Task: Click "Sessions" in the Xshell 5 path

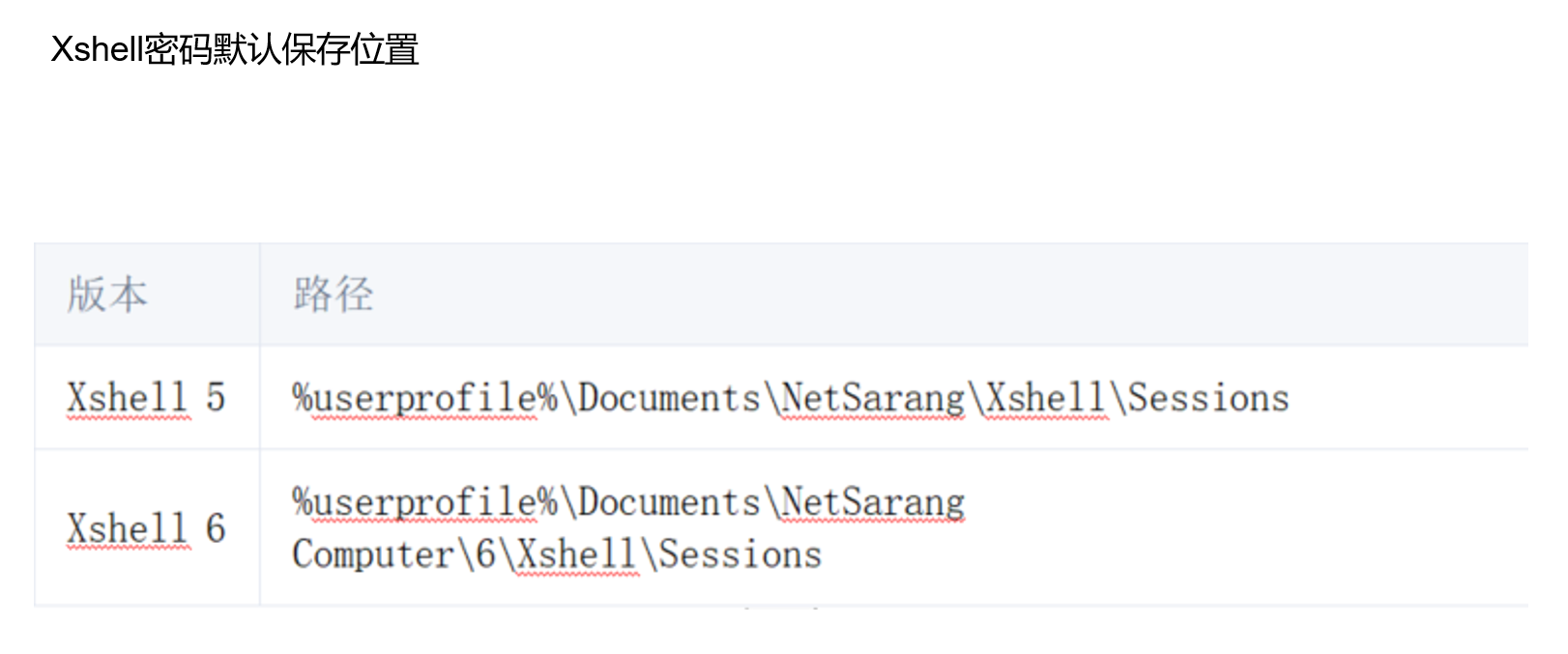Action: pos(1208,398)
